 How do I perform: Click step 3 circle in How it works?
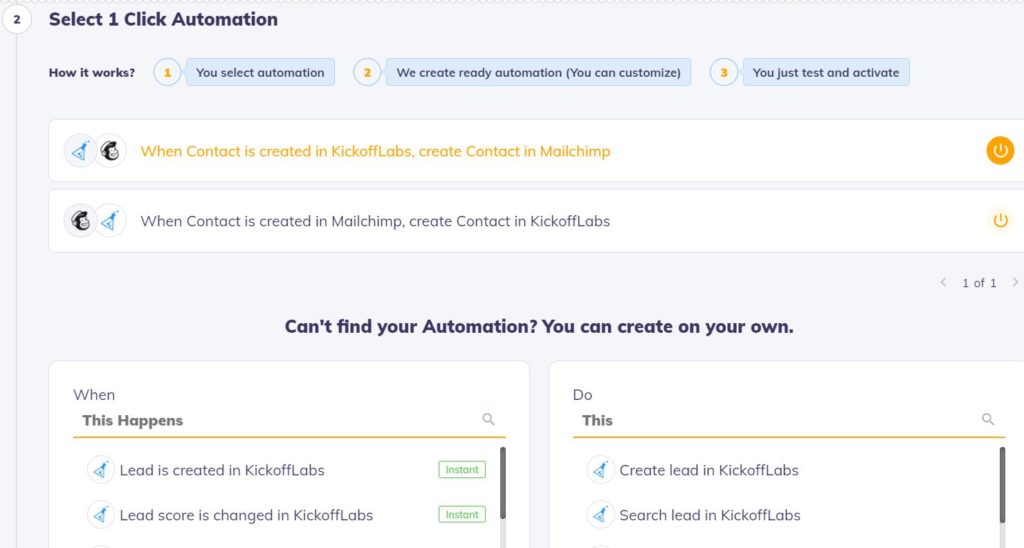724,73
